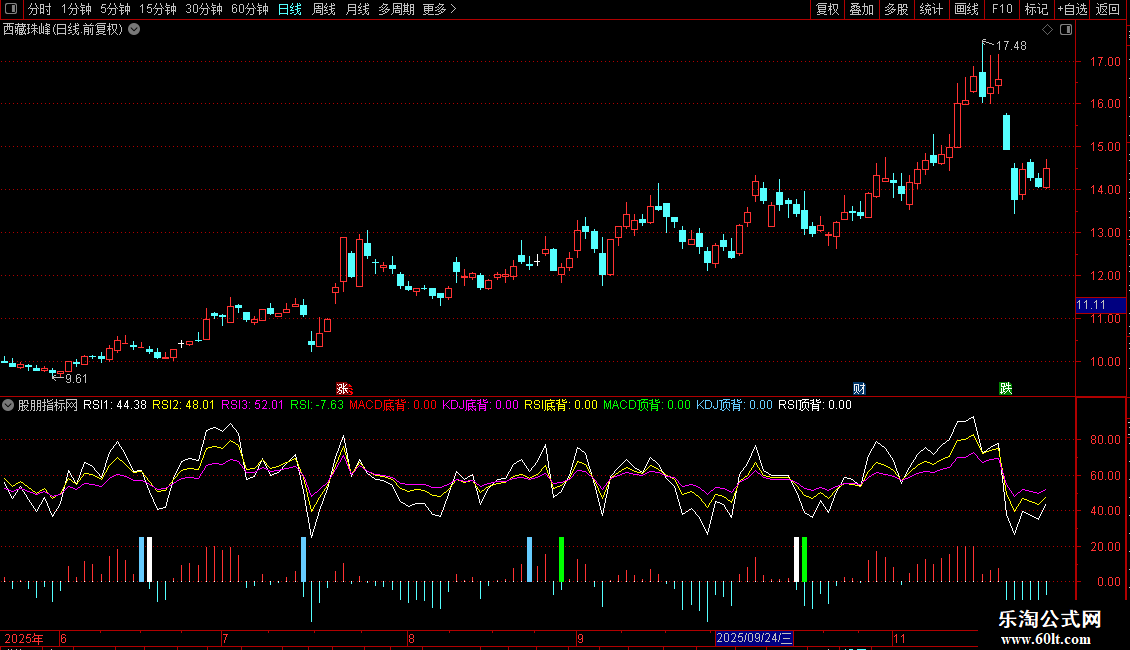Click the RSI3: 52.01 value
The width and height of the screenshot is (1130, 650).
(252, 405)
